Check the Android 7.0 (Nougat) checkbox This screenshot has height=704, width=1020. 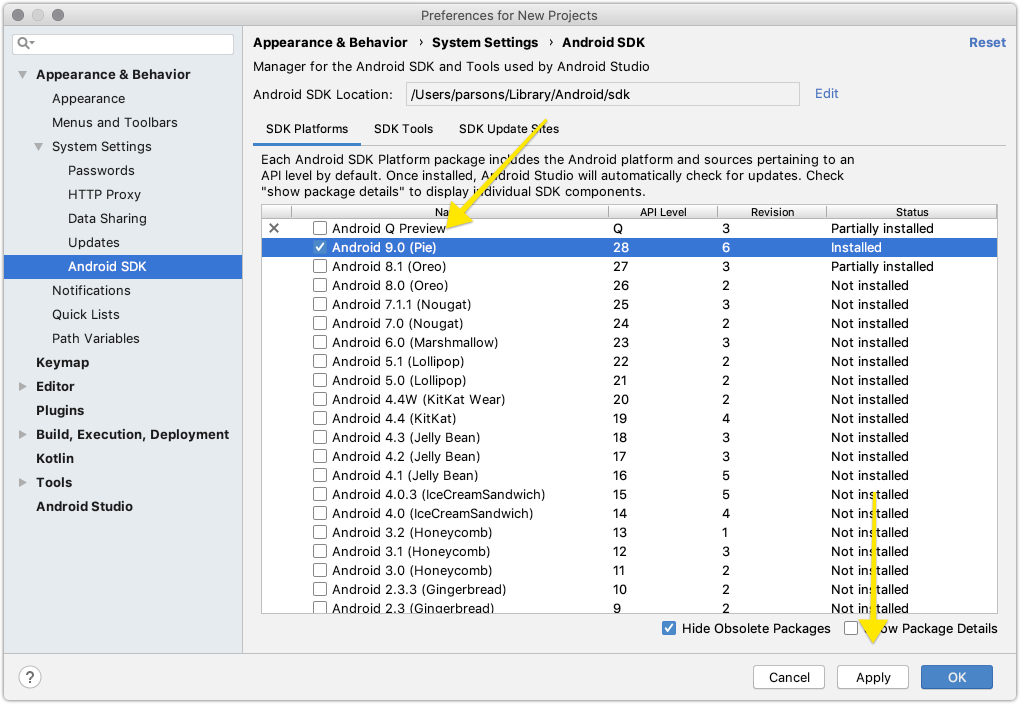point(319,323)
